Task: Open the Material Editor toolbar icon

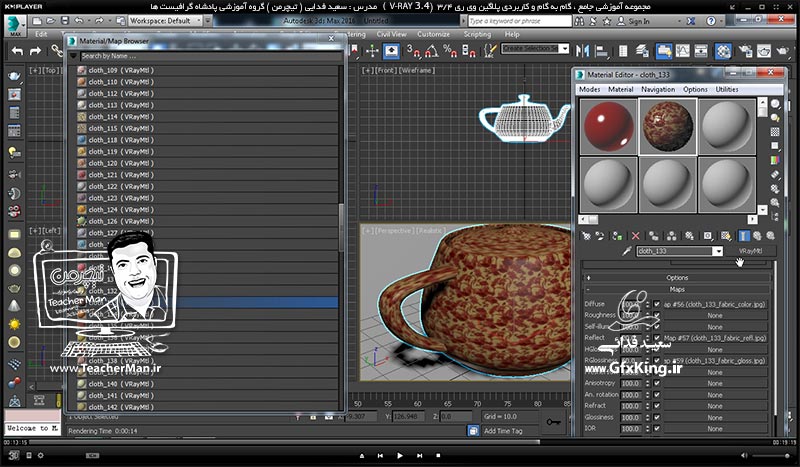Action: 723,51
